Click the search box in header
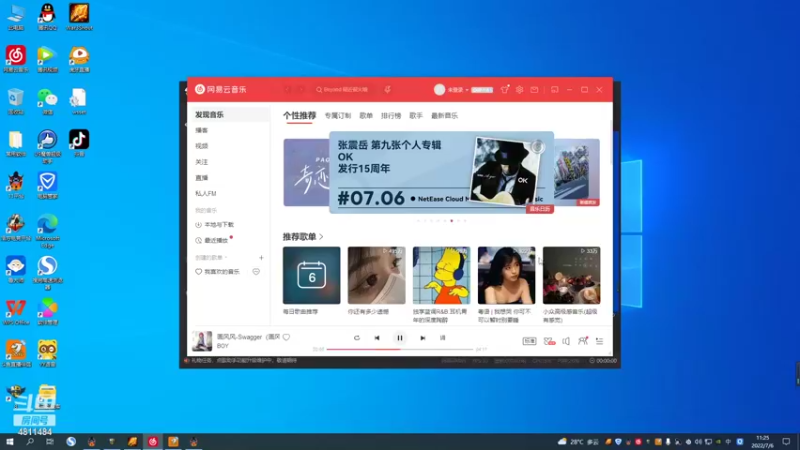This screenshot has height=450, width=800. coord(347,90)
